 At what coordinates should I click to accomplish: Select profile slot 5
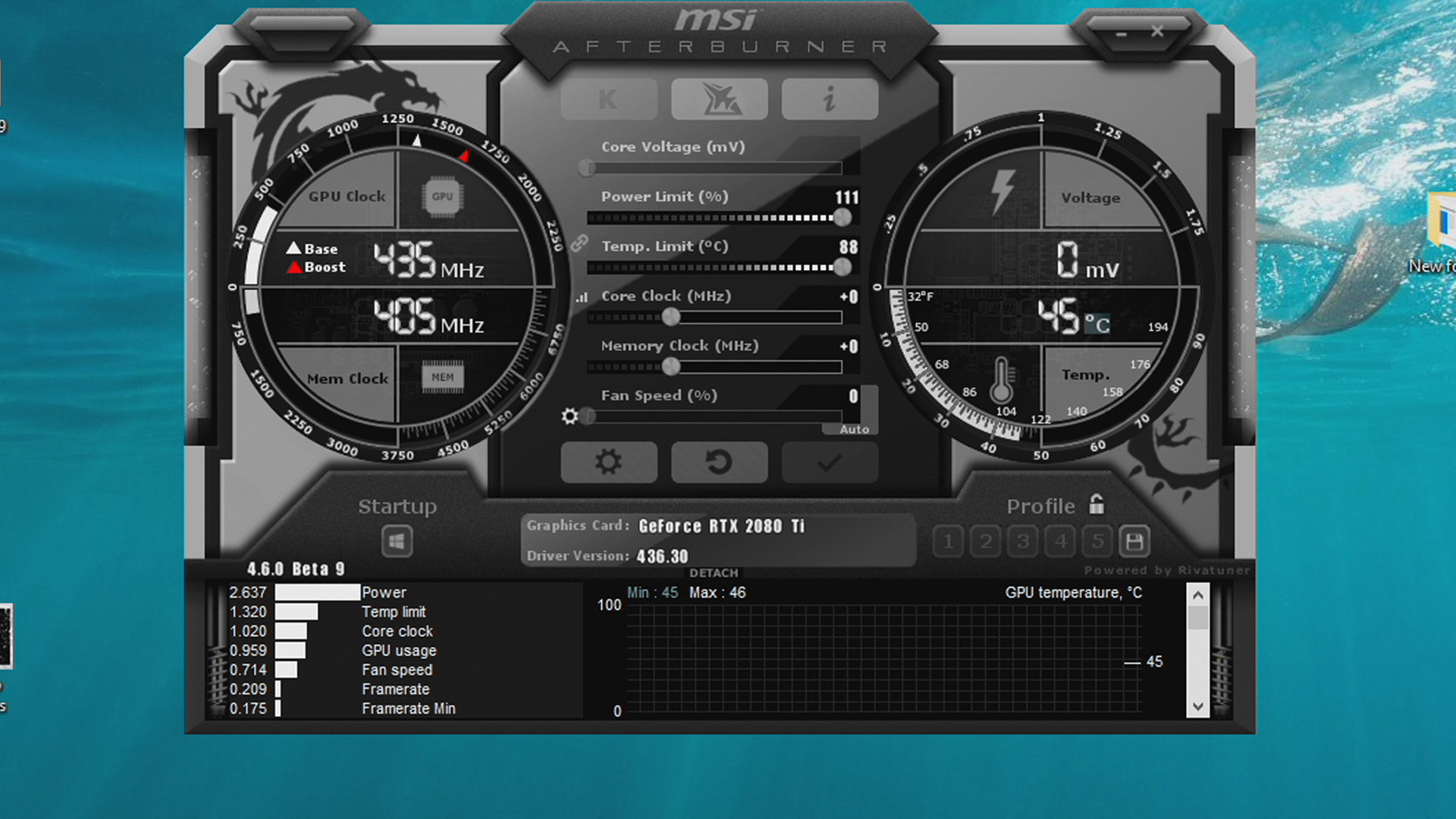(x=1097, y=541)
